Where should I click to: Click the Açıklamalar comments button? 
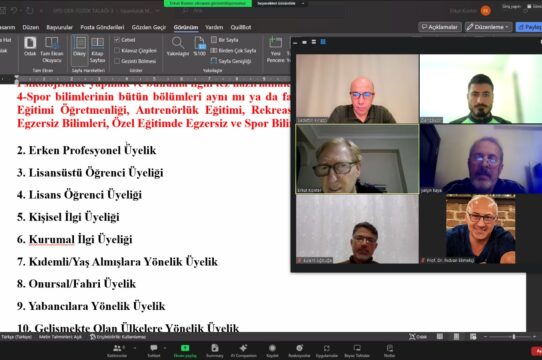coord(440,27)
